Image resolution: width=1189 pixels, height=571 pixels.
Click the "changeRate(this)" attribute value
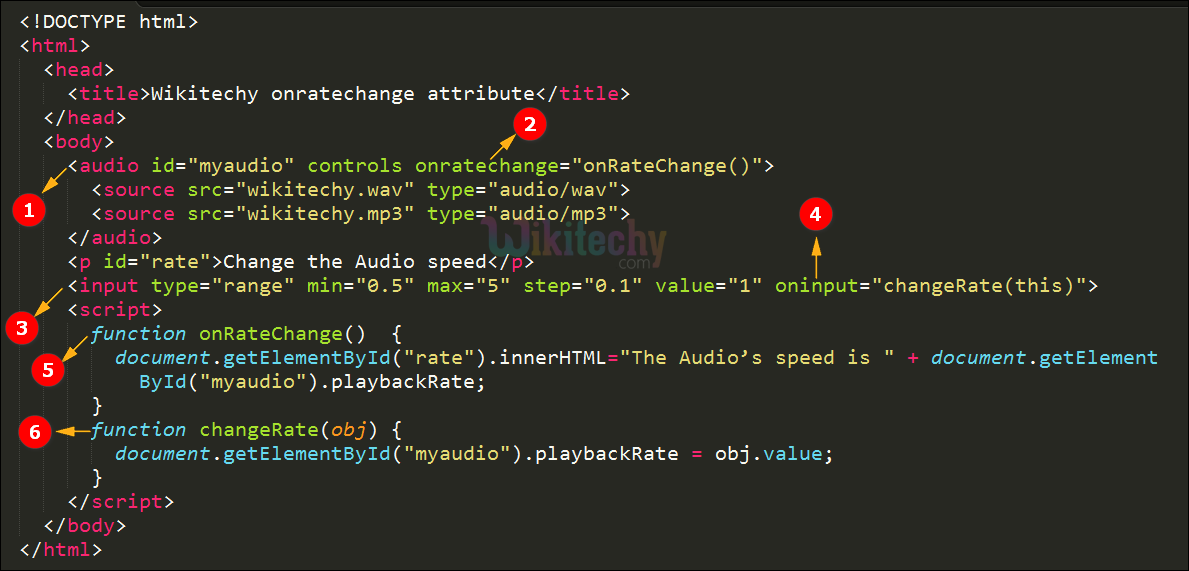click(x=978, y=286)
